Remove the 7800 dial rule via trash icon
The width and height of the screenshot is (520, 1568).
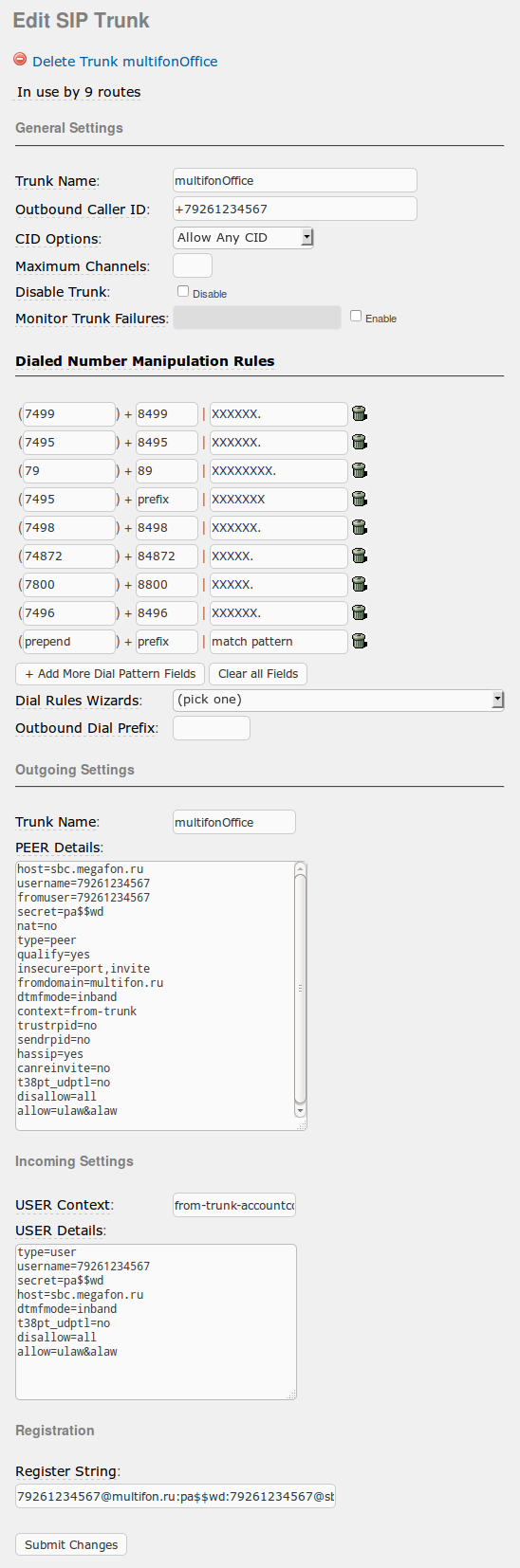[x=359, y=584]
